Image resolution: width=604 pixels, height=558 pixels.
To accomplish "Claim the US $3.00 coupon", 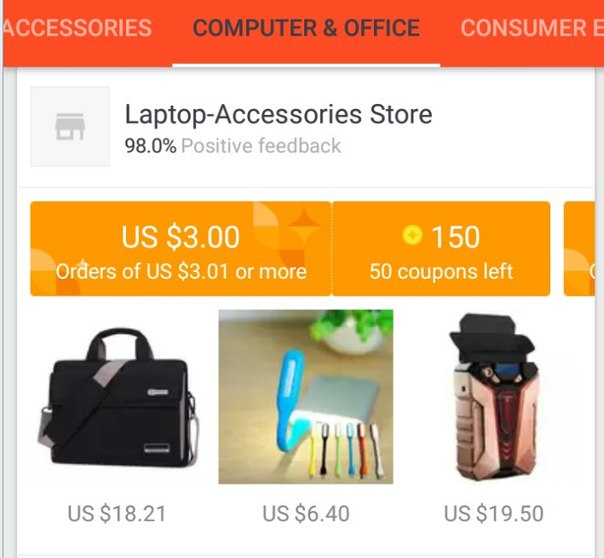I will tap(181, 248).
